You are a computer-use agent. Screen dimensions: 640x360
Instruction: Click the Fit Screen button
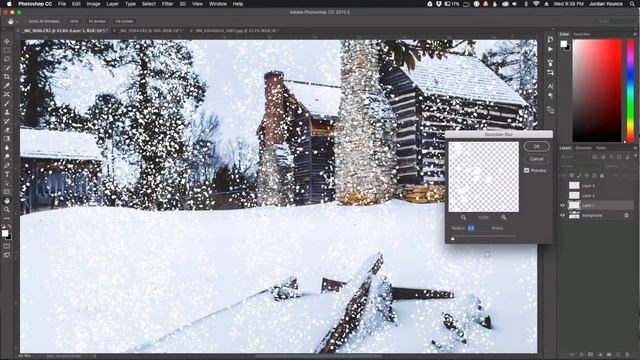97,21
